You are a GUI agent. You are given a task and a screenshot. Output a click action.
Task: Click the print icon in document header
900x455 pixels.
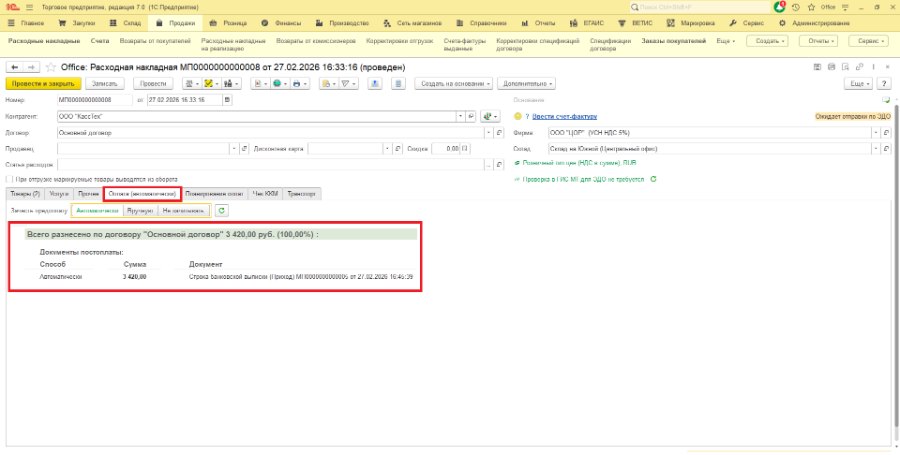pos(832,67)
